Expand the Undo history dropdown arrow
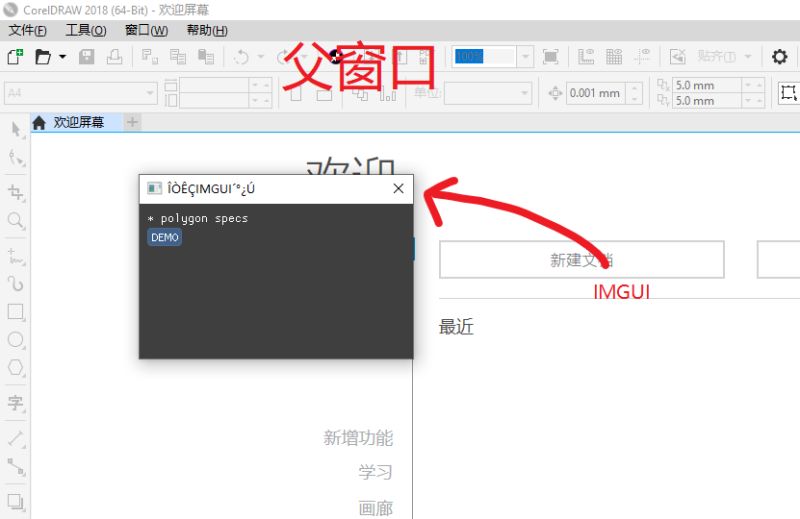 pyautogui.click(x=261, y=57)
